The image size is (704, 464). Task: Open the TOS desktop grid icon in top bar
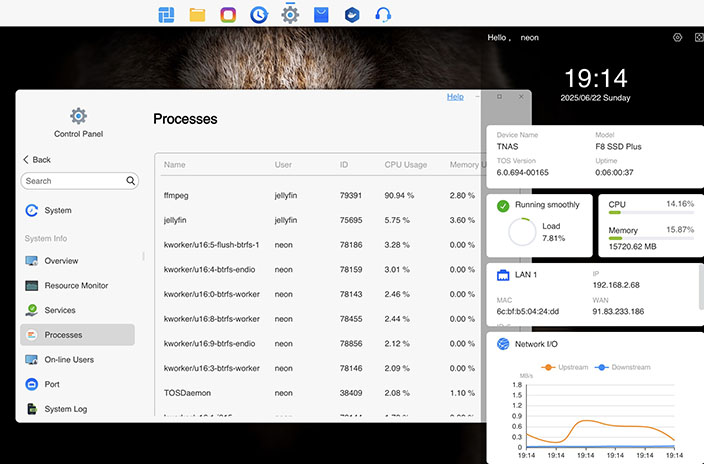pos(167,15)
